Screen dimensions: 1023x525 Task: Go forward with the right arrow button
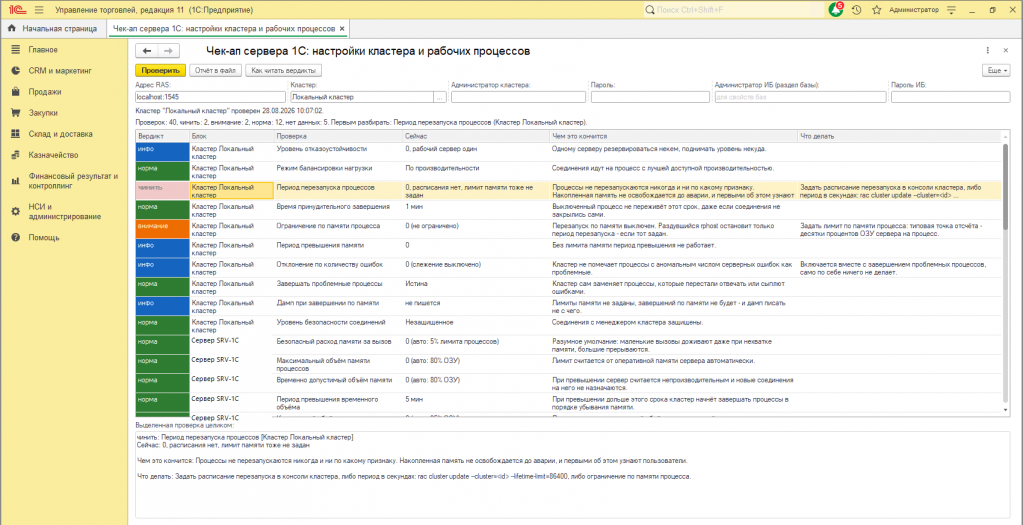pyautogui.click(x=168, y=51)
